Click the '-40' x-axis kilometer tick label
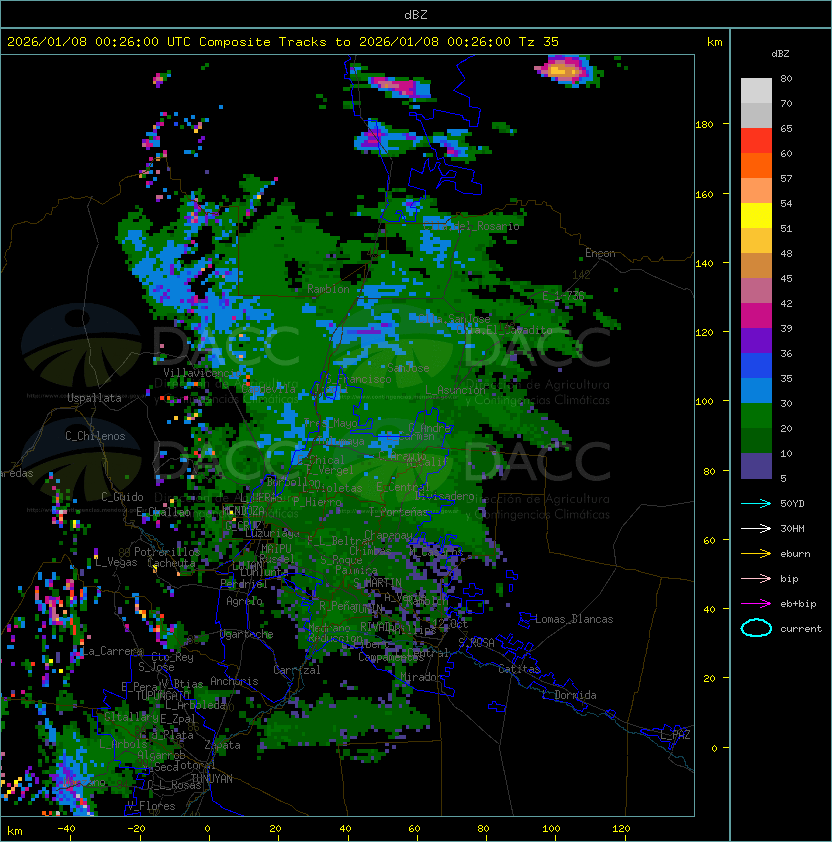The image size is (832, 842). [x=66, y=829]
